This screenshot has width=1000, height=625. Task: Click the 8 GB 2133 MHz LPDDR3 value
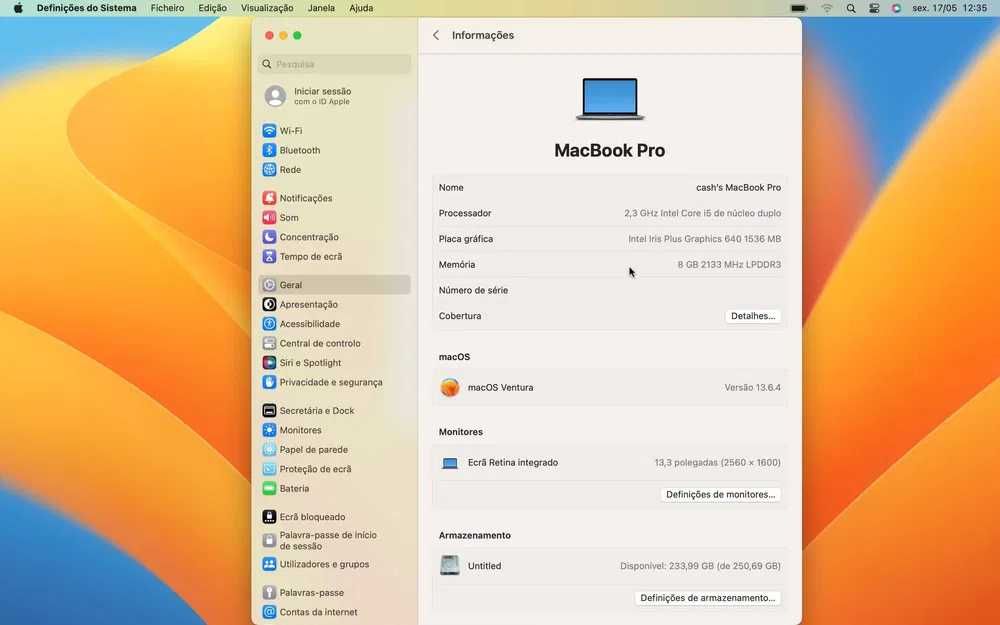[x=730, y=264]
